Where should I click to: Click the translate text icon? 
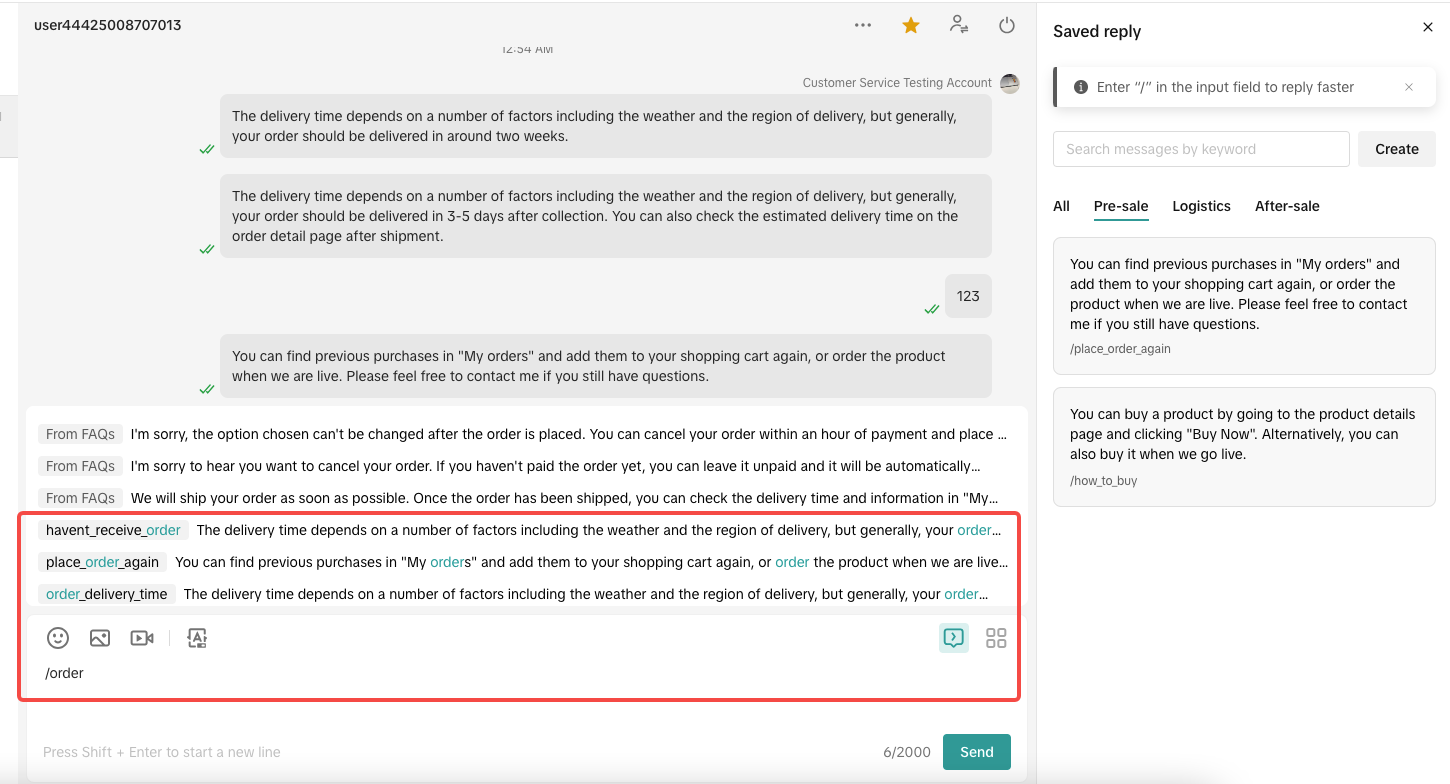[x=197, y=638]
